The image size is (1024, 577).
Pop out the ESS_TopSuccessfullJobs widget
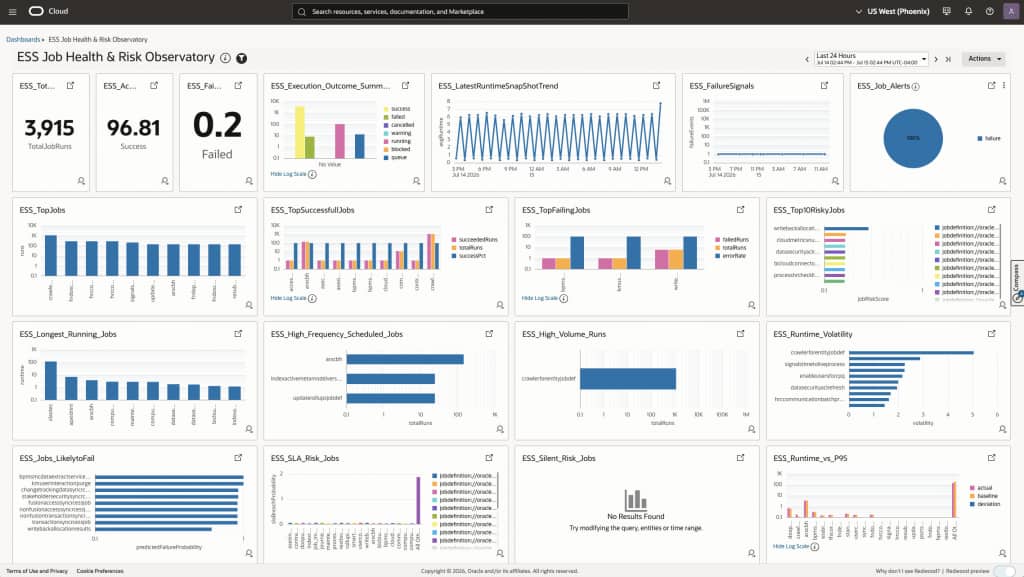[x=489, y=210]
